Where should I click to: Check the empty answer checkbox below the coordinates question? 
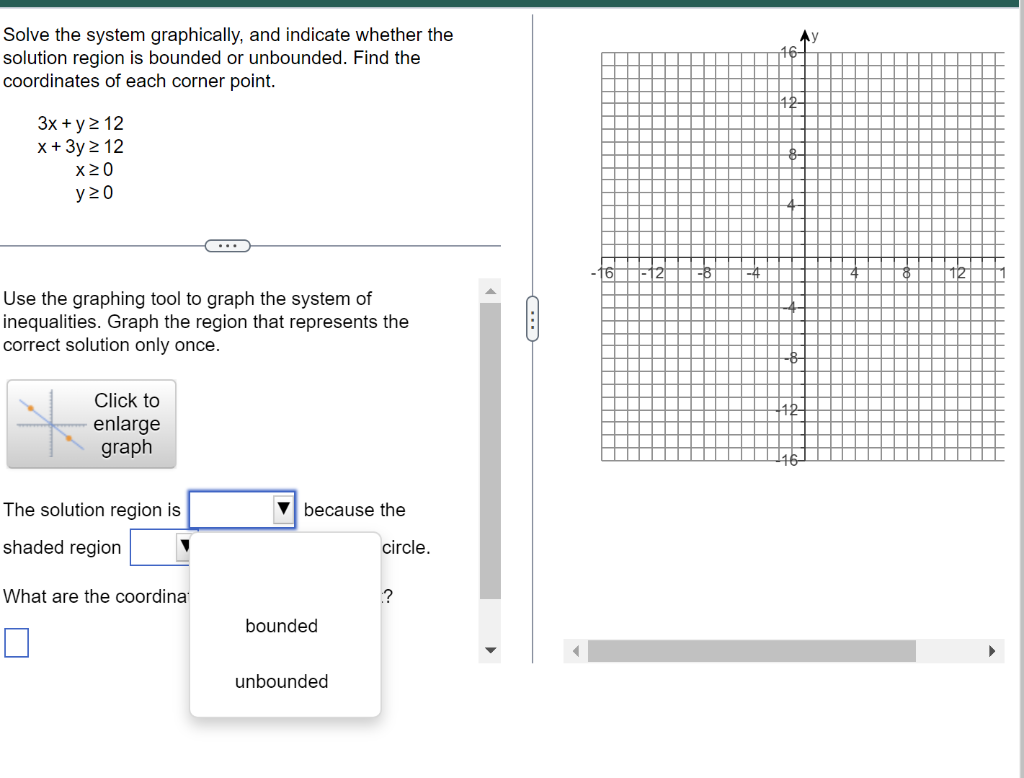(15, 643)
